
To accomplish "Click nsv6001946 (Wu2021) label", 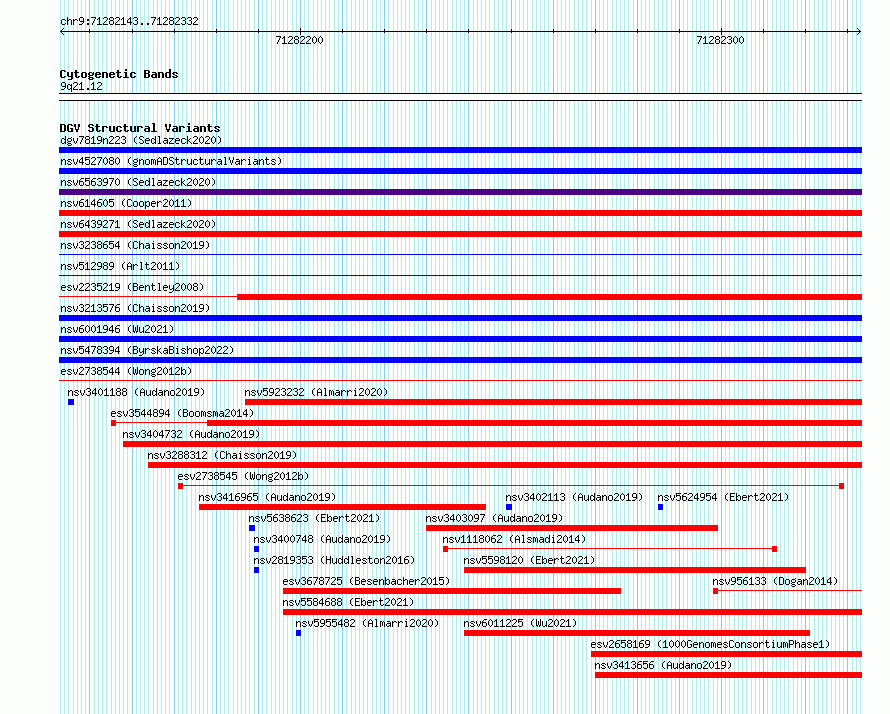I will click(x=117, y=329).
